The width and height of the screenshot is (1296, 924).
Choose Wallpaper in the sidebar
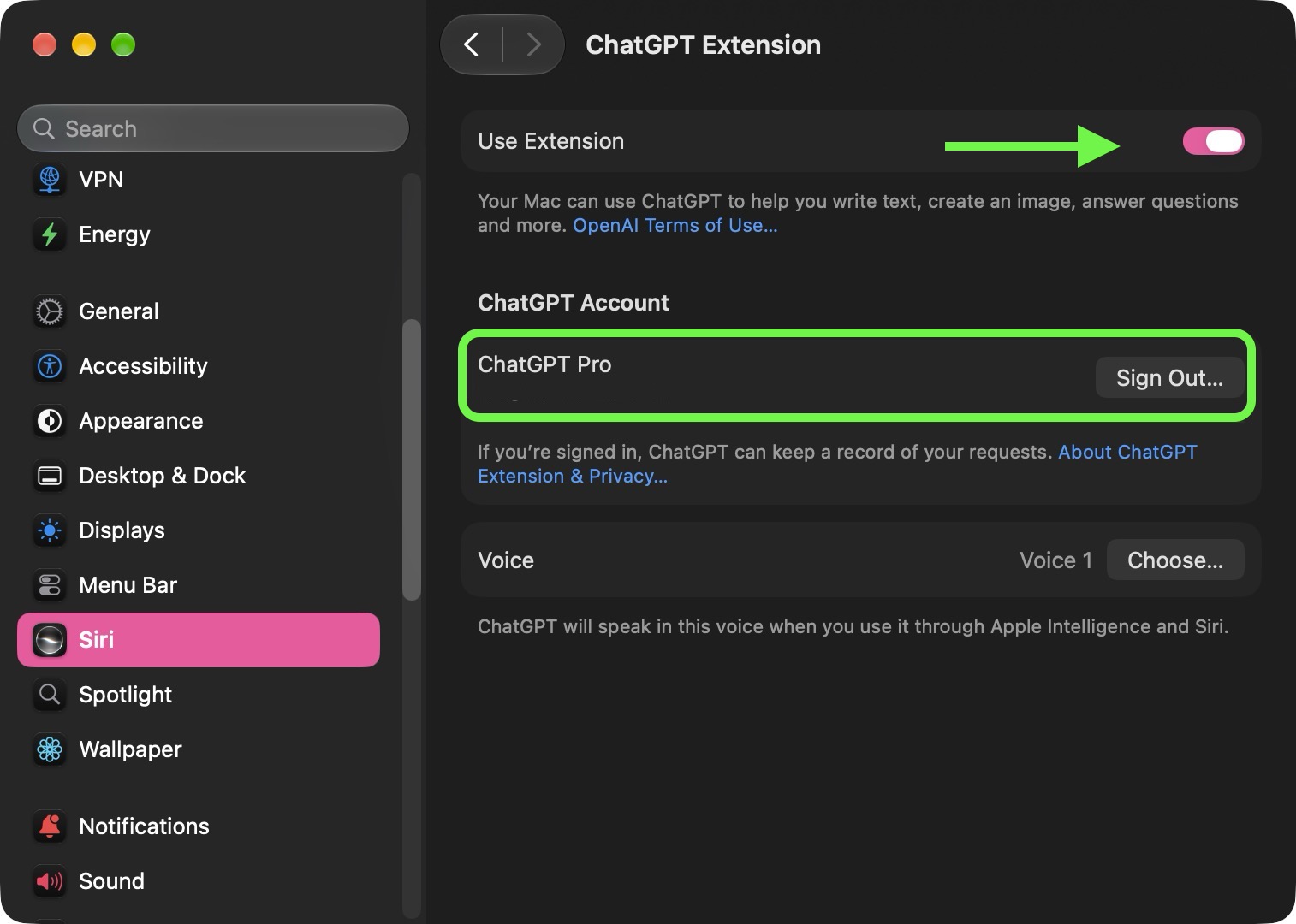(199, 749)
